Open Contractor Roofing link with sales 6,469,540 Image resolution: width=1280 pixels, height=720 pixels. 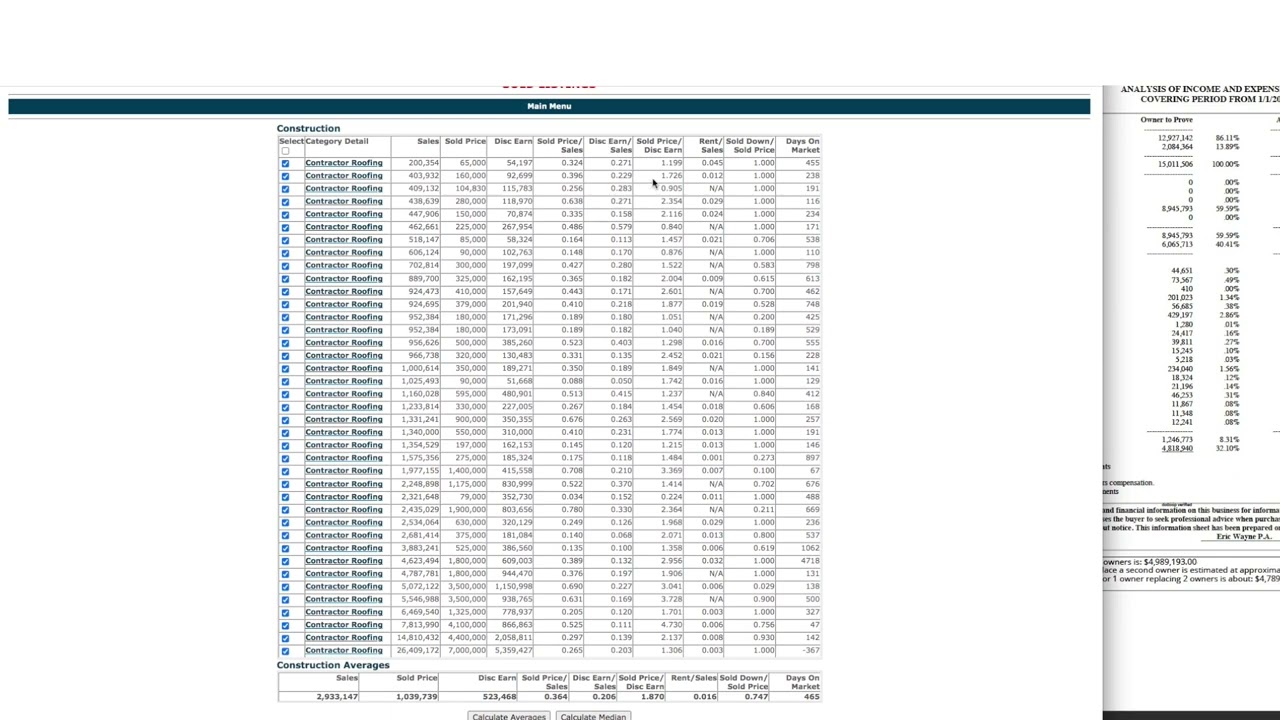click(x=344, y=612)
